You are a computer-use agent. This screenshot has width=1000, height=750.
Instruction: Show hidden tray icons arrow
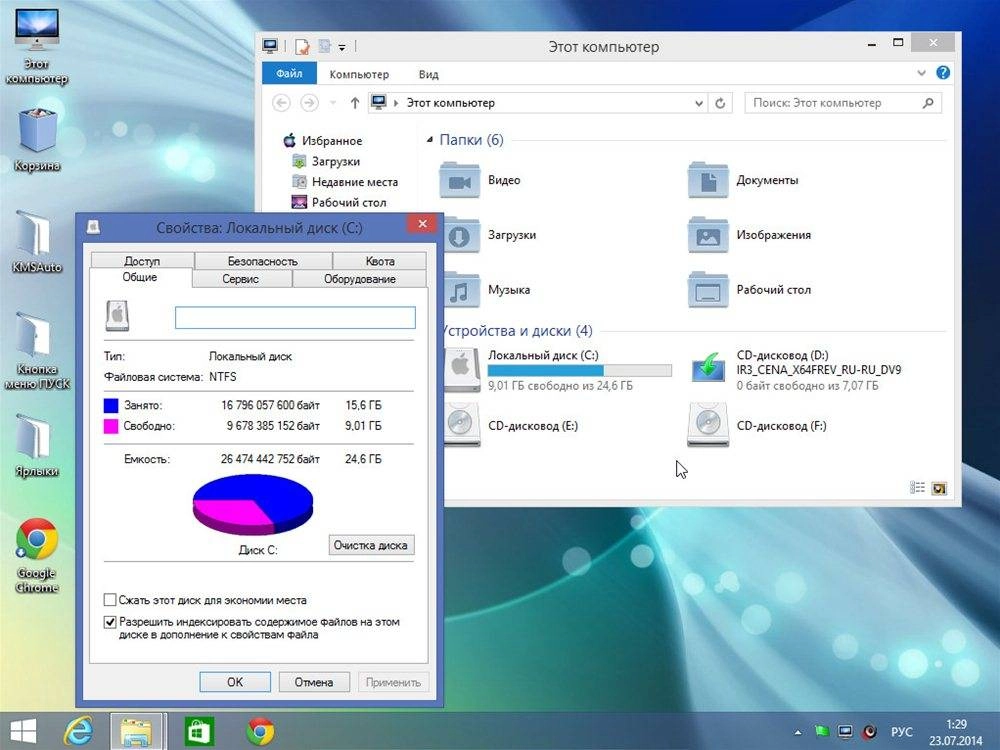pos(798,732)
